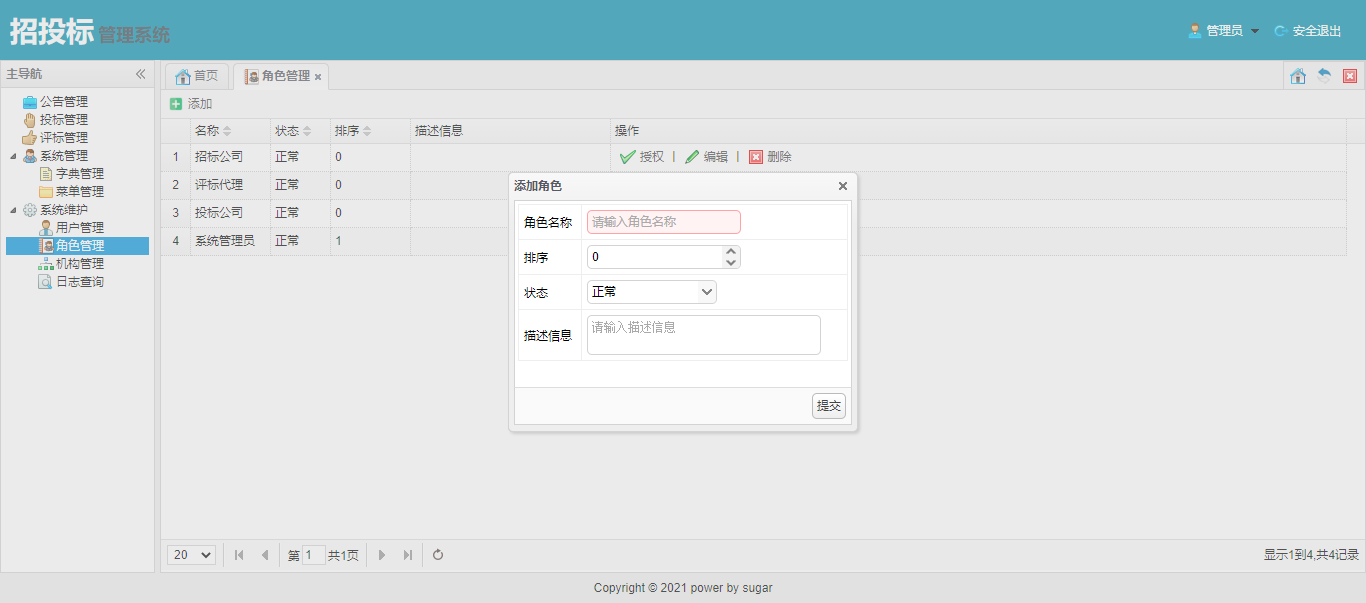The height and width of the screenshot is (603, 1366).
Task: Open 字典管理 document item
Action: [x=80, y=173]
